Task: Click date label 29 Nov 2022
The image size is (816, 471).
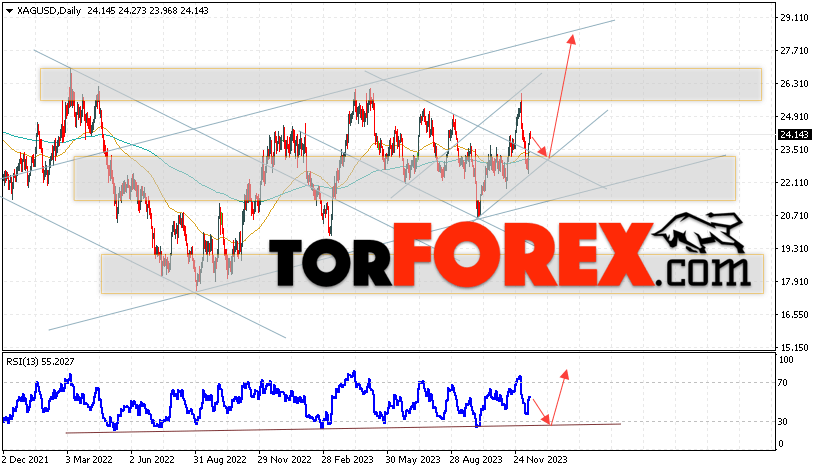Action: pyautogui.click(x=284, y=460)
